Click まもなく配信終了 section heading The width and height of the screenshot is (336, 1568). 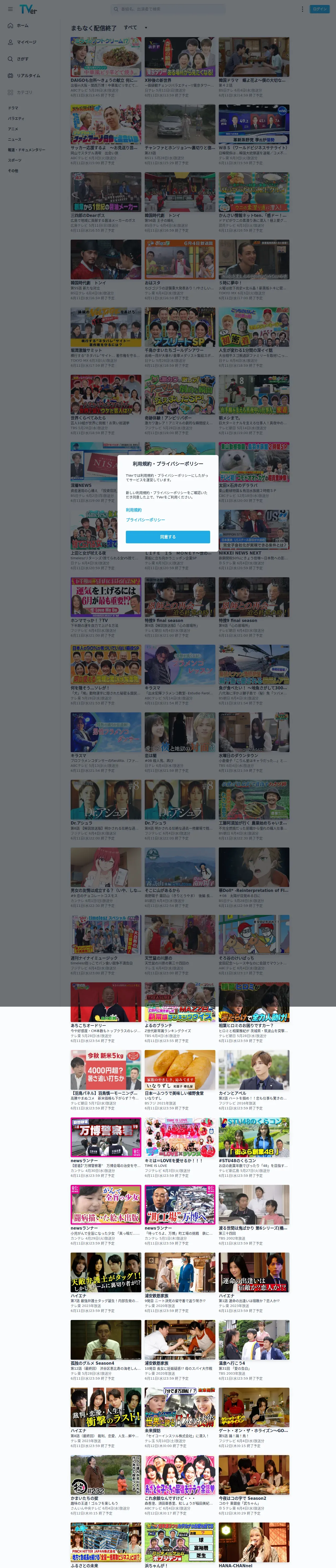pos(93,28)
